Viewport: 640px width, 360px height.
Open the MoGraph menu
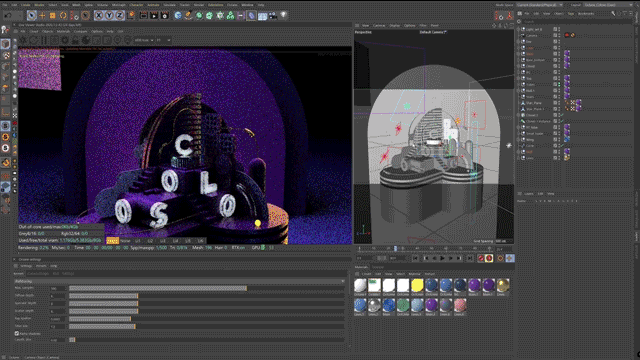coord(118,5)
